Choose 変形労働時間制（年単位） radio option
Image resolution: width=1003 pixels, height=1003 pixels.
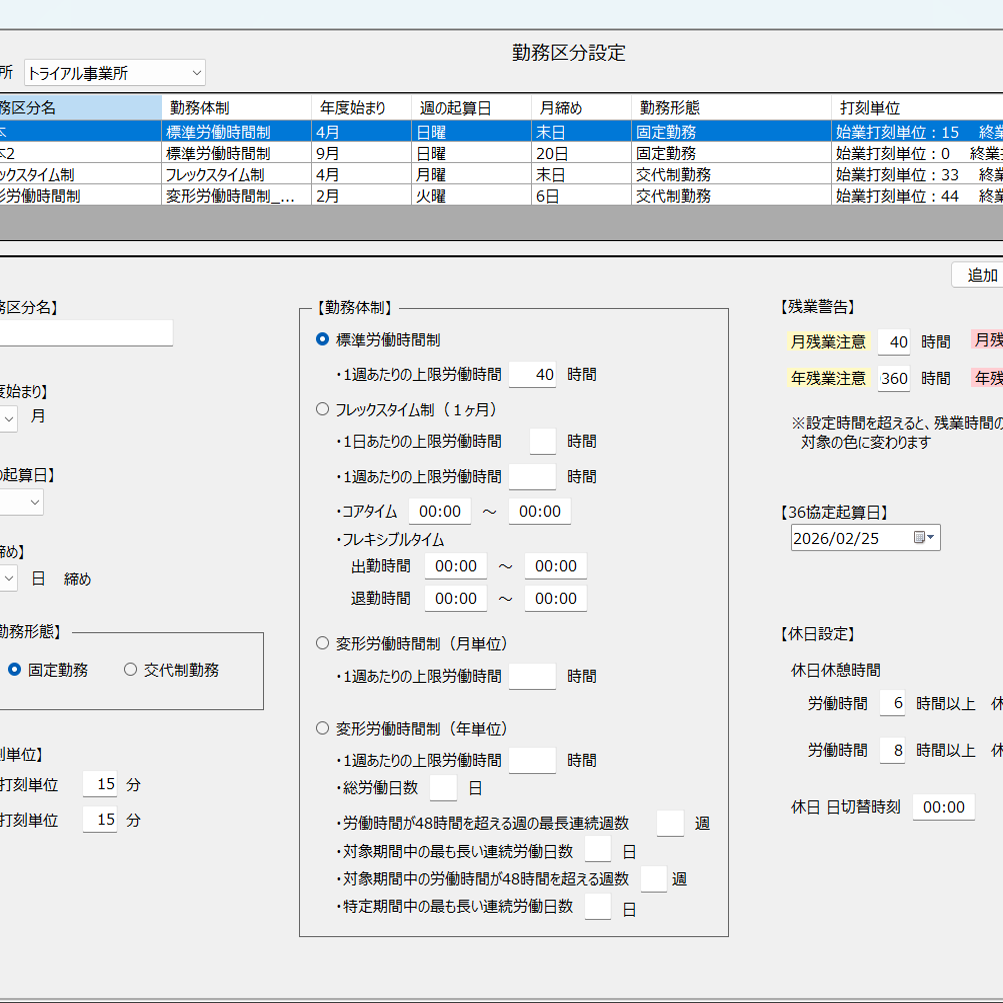[322, 728]
